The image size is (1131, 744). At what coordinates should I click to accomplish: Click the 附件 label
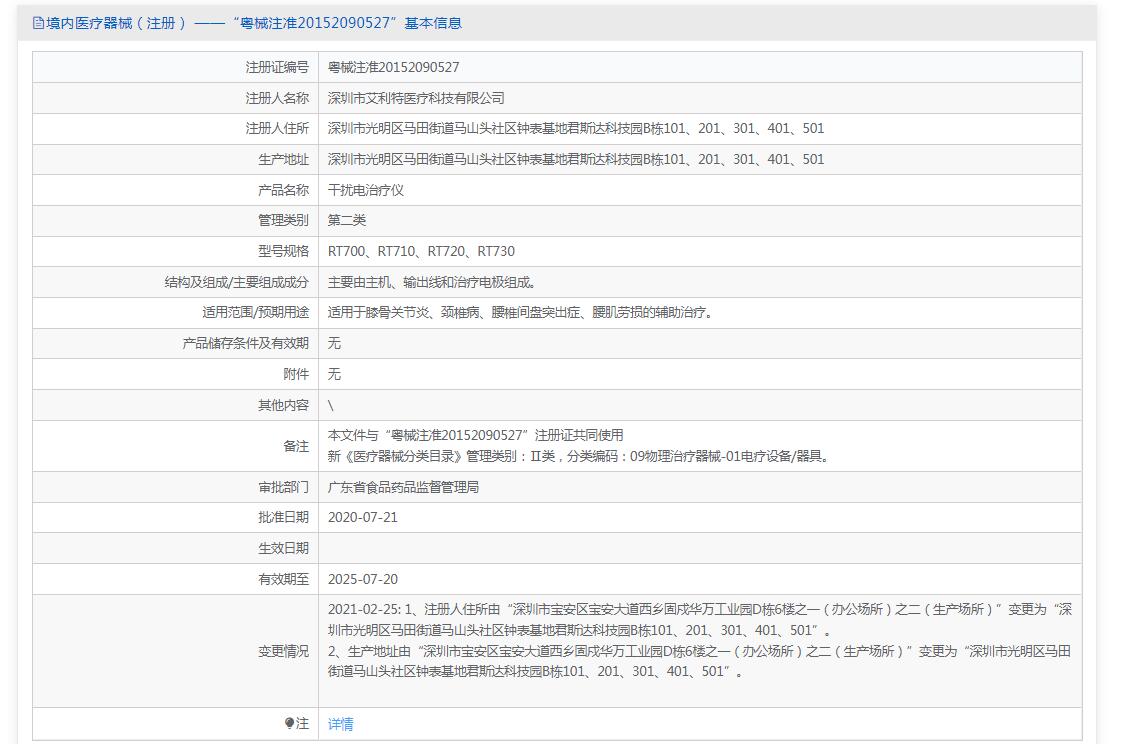click(296, 374)
